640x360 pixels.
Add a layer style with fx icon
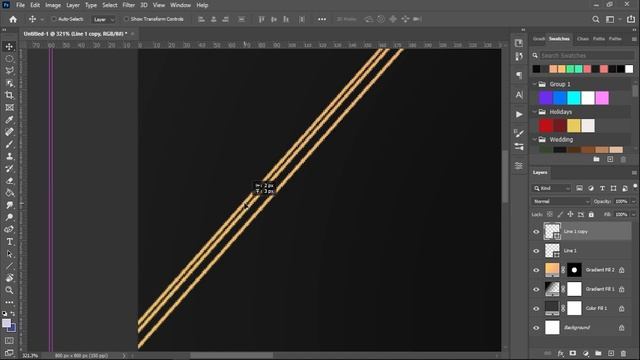(560, 353)
